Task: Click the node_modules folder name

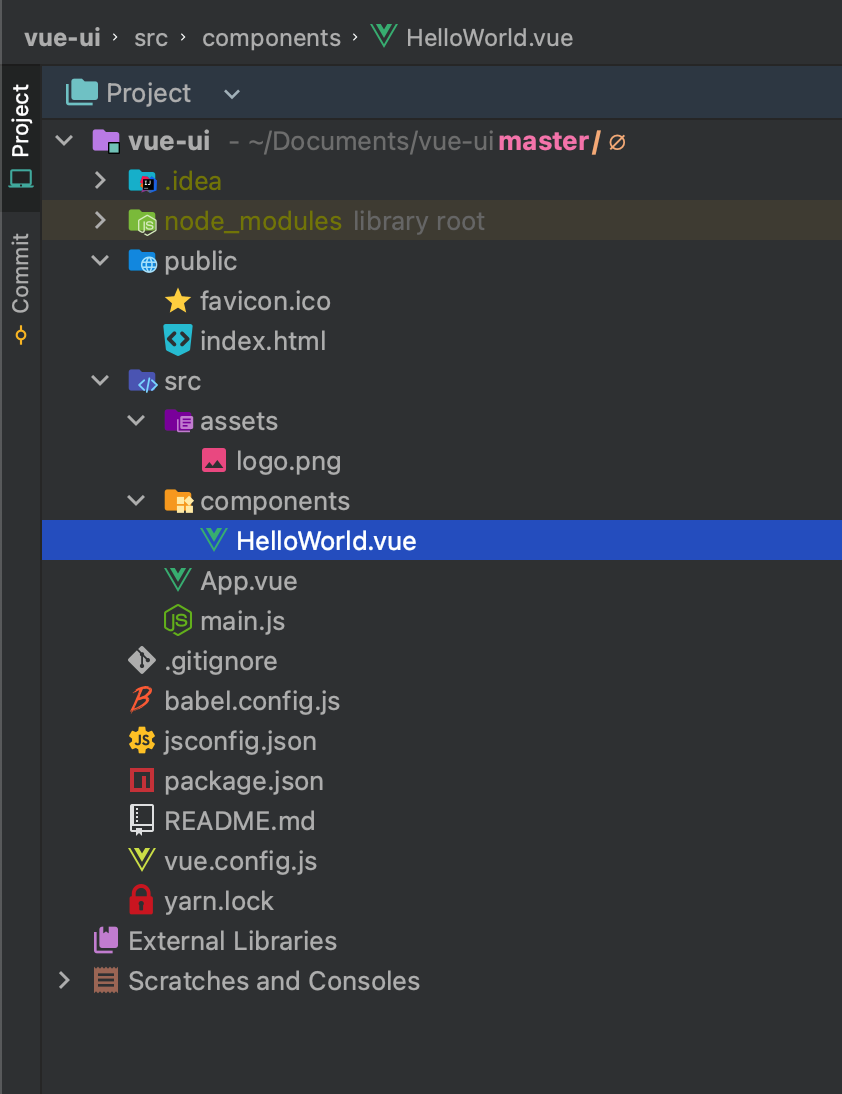Action: pos(253,221)
